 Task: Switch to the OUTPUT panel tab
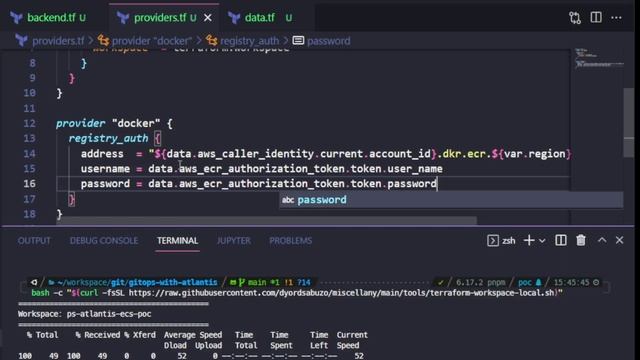(x=34, y=241)
